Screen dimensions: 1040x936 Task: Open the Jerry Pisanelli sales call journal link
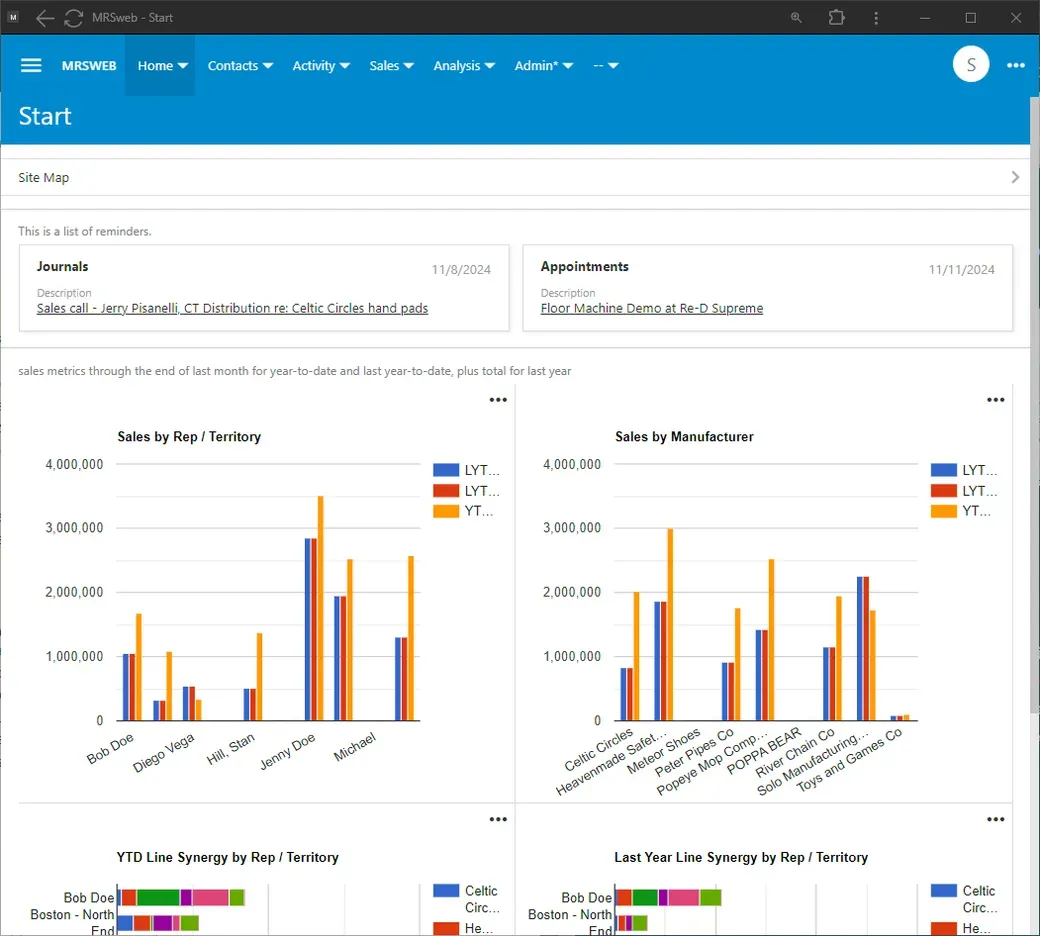pos(232,309)
